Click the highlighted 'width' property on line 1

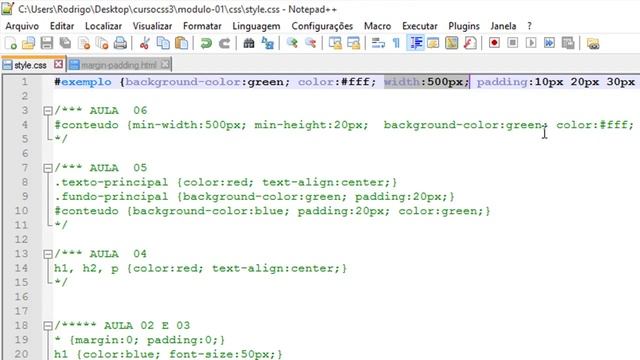402,82
